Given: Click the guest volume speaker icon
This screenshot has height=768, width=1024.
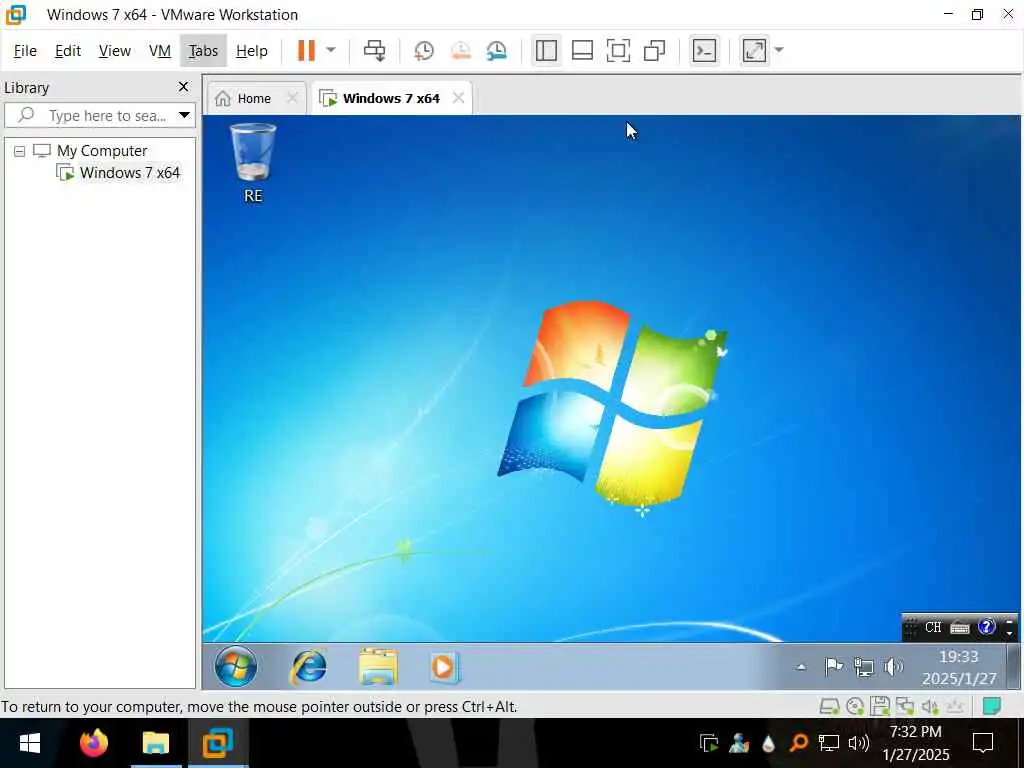Looking at the screenshot, I should [x=893, y=667].
